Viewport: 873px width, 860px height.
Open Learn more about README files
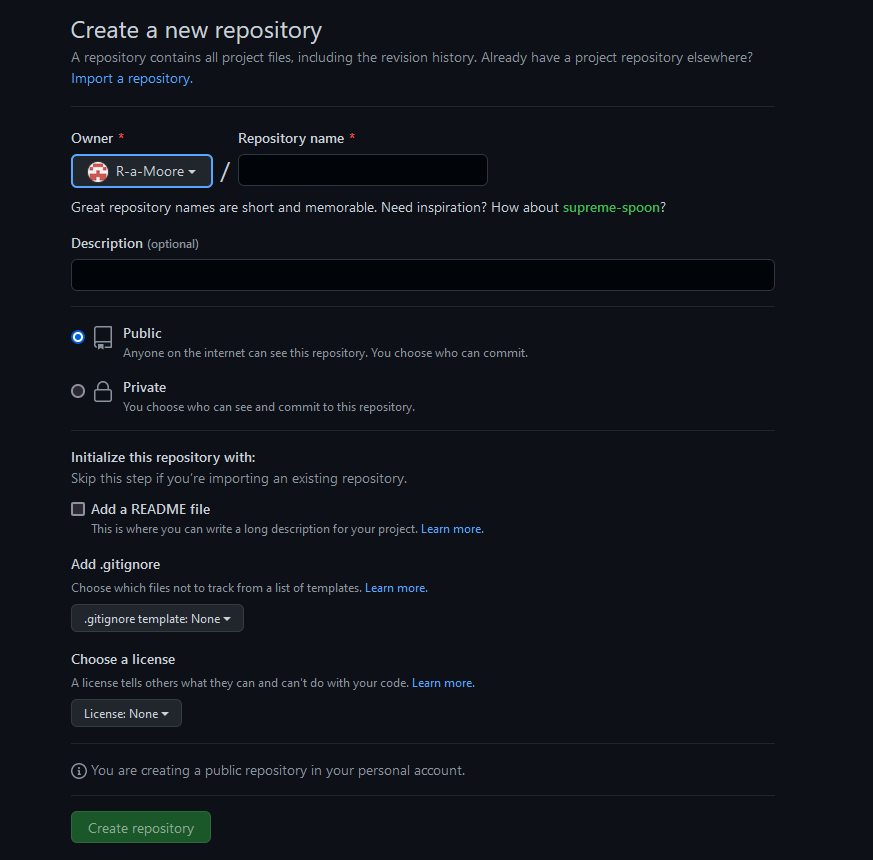451,528
